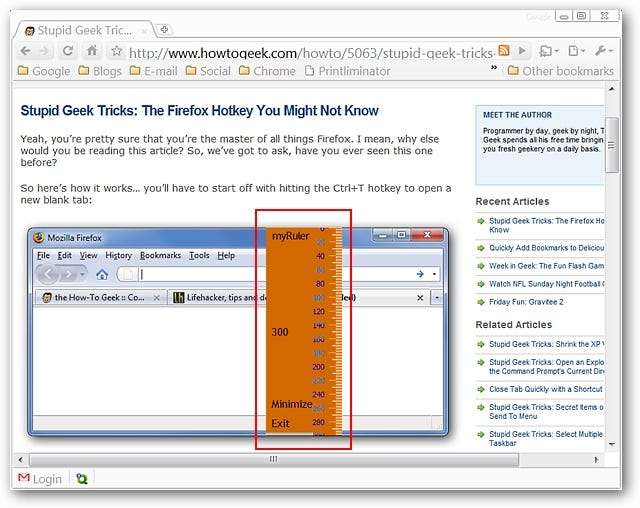640x508 pixels.
Task: Open the article title heading link
Action: [200, 111]
